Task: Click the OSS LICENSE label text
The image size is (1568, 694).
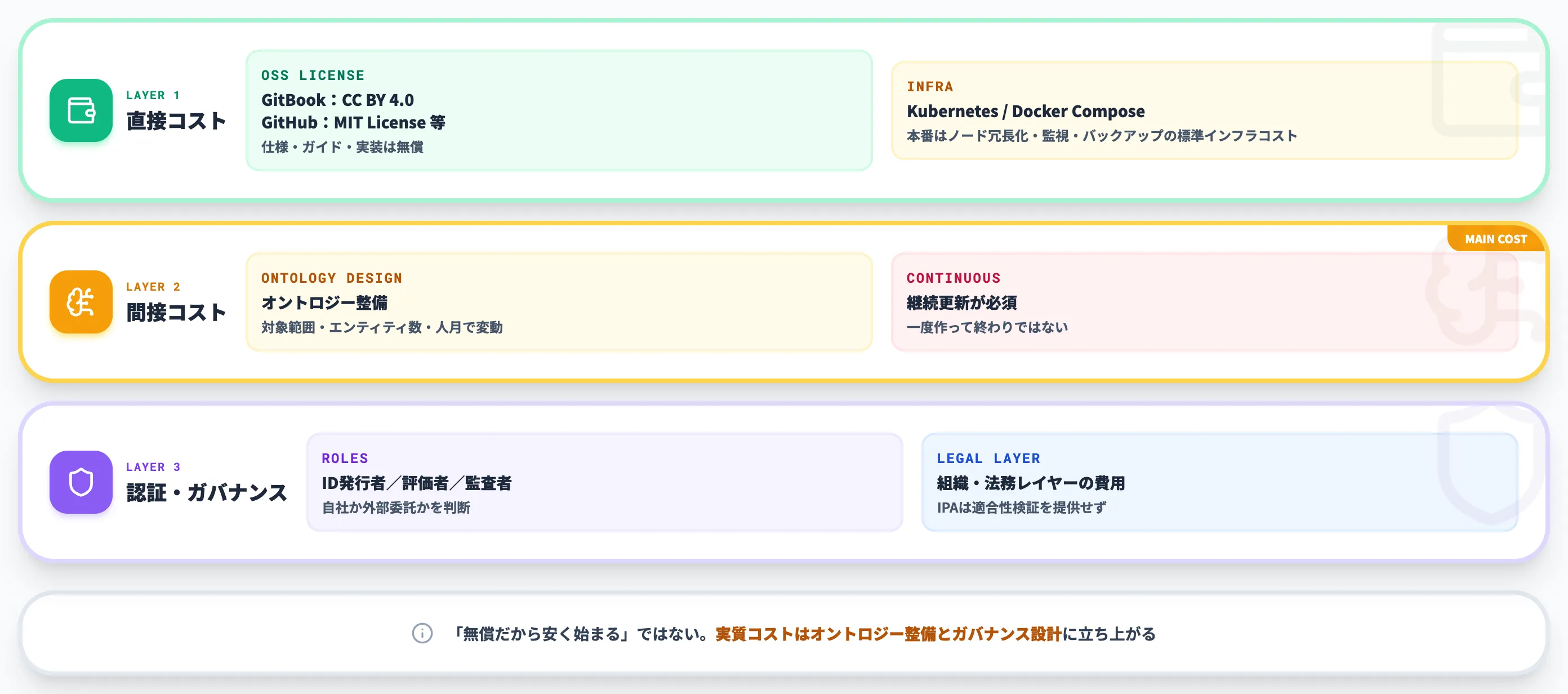Action: (313, 75)
